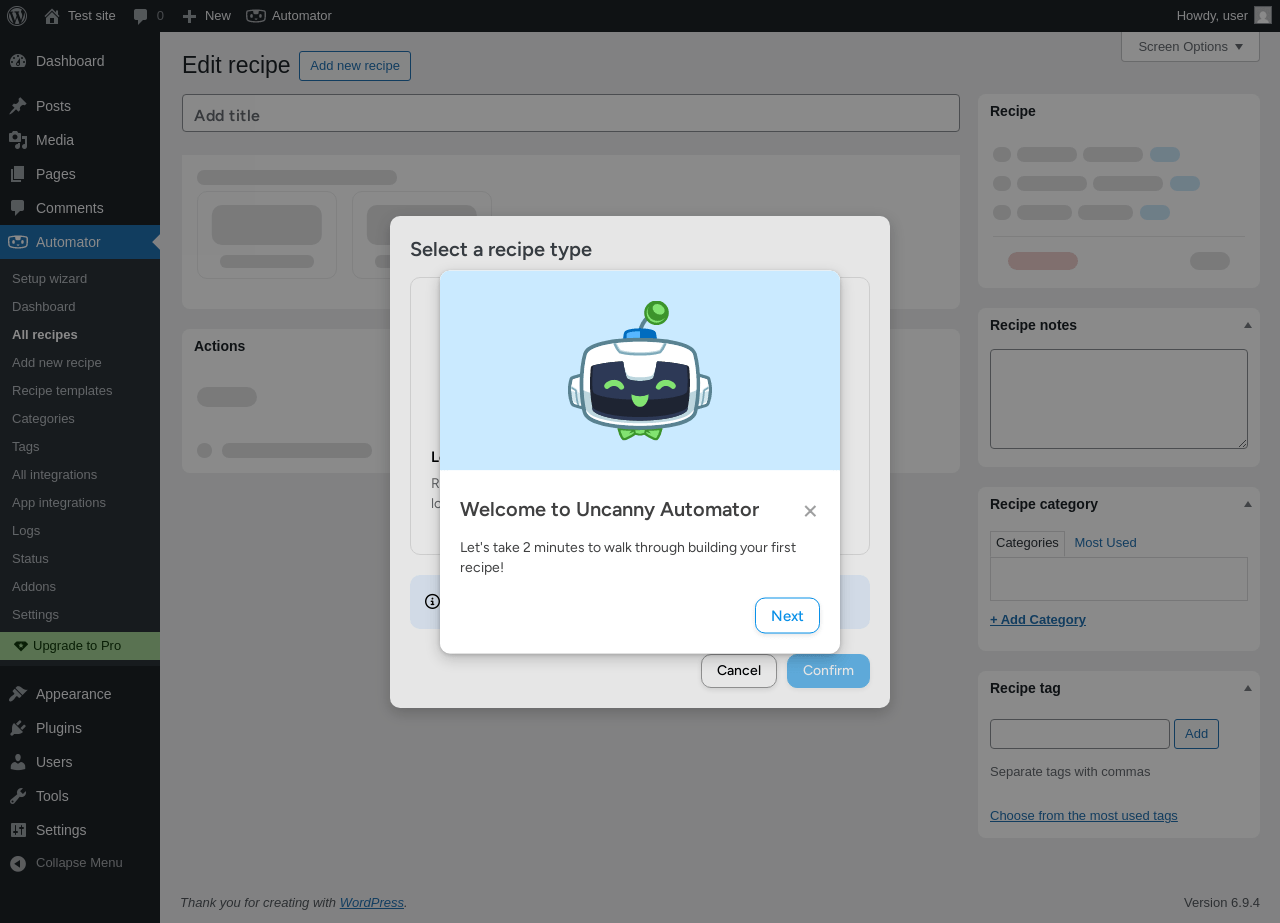Add the recipe tag
Viewport: 1280px width, 923px height.
coord(1196,734)
